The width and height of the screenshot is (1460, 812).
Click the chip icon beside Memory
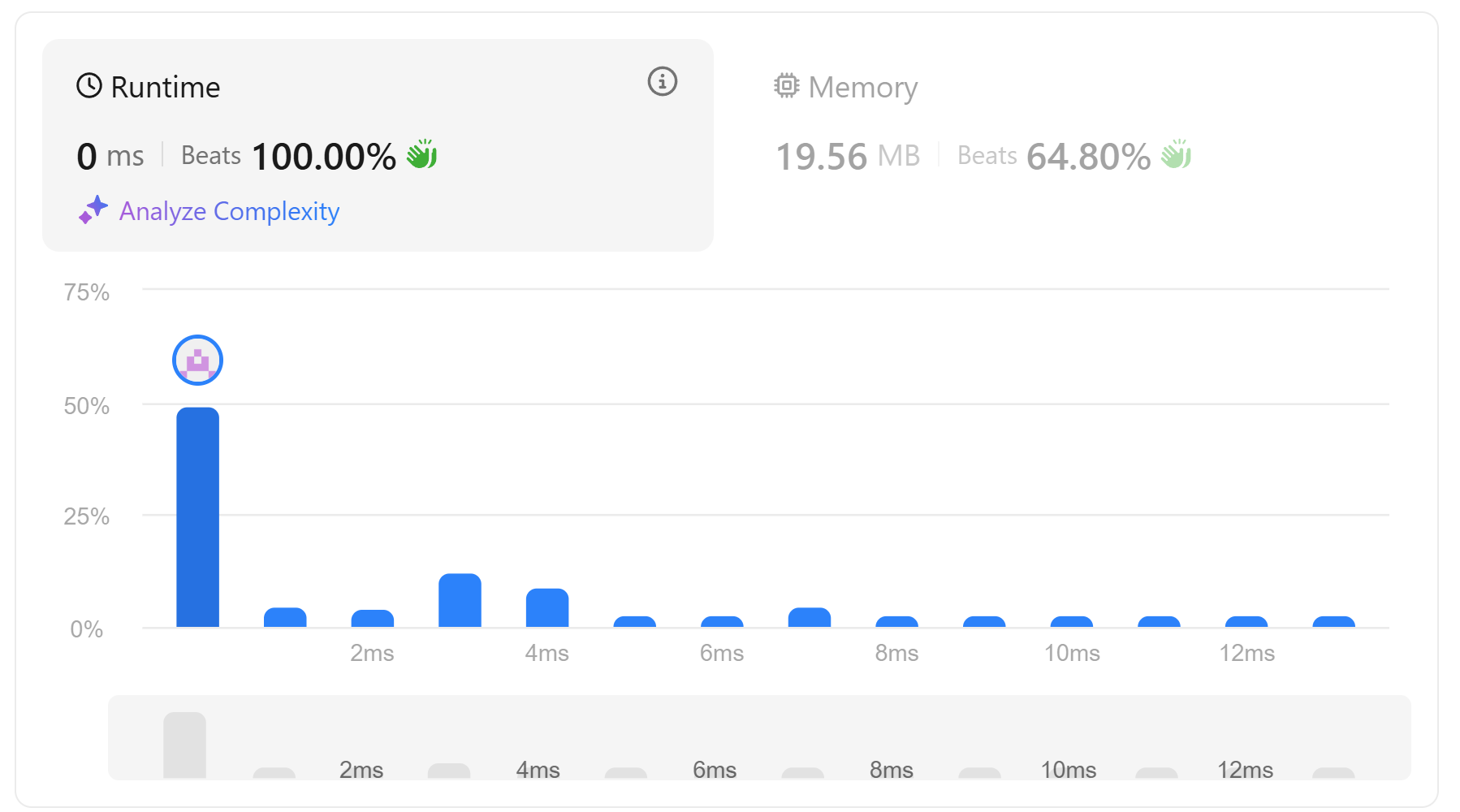786,85
